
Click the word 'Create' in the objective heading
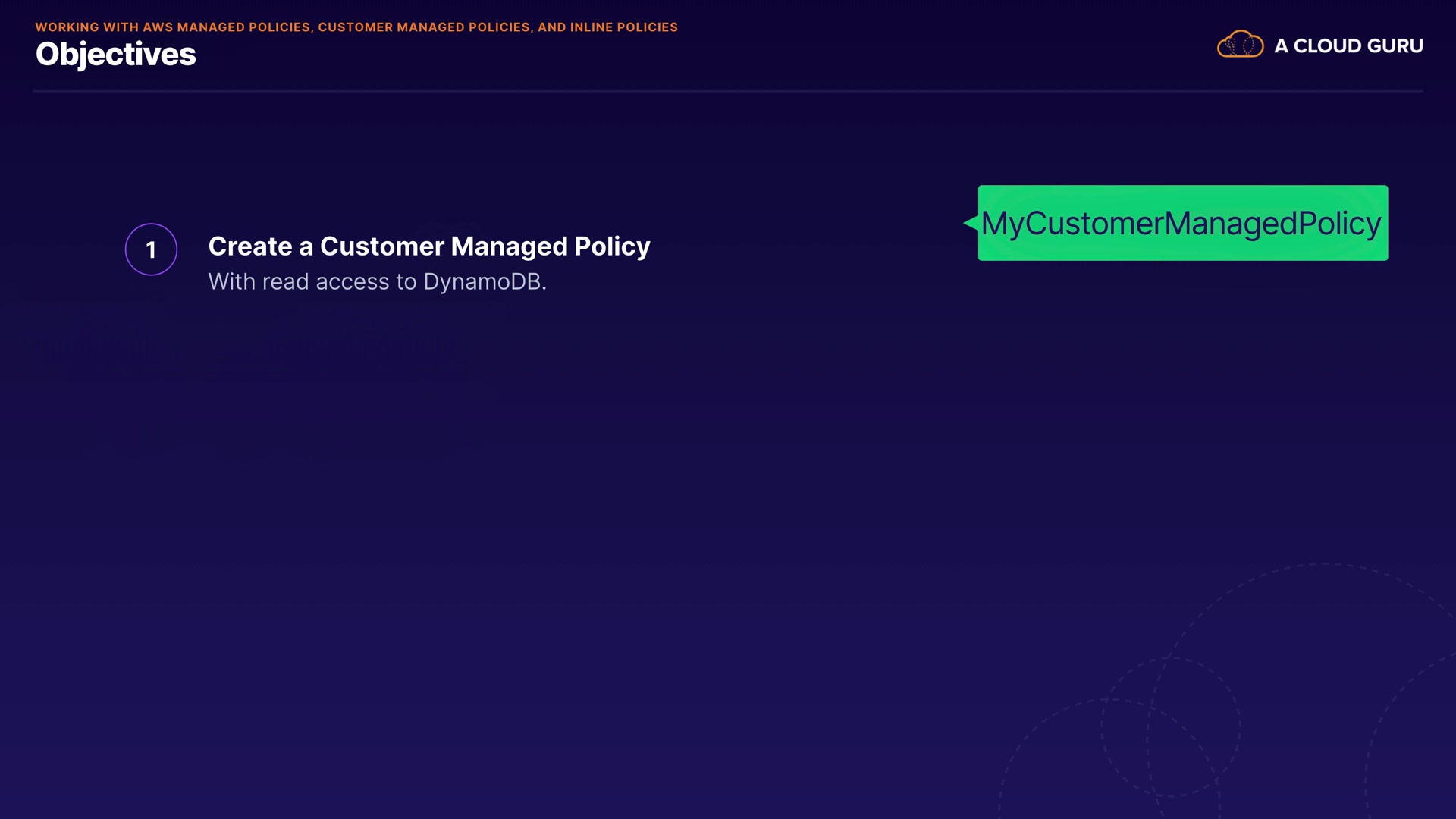pos(249,246)
